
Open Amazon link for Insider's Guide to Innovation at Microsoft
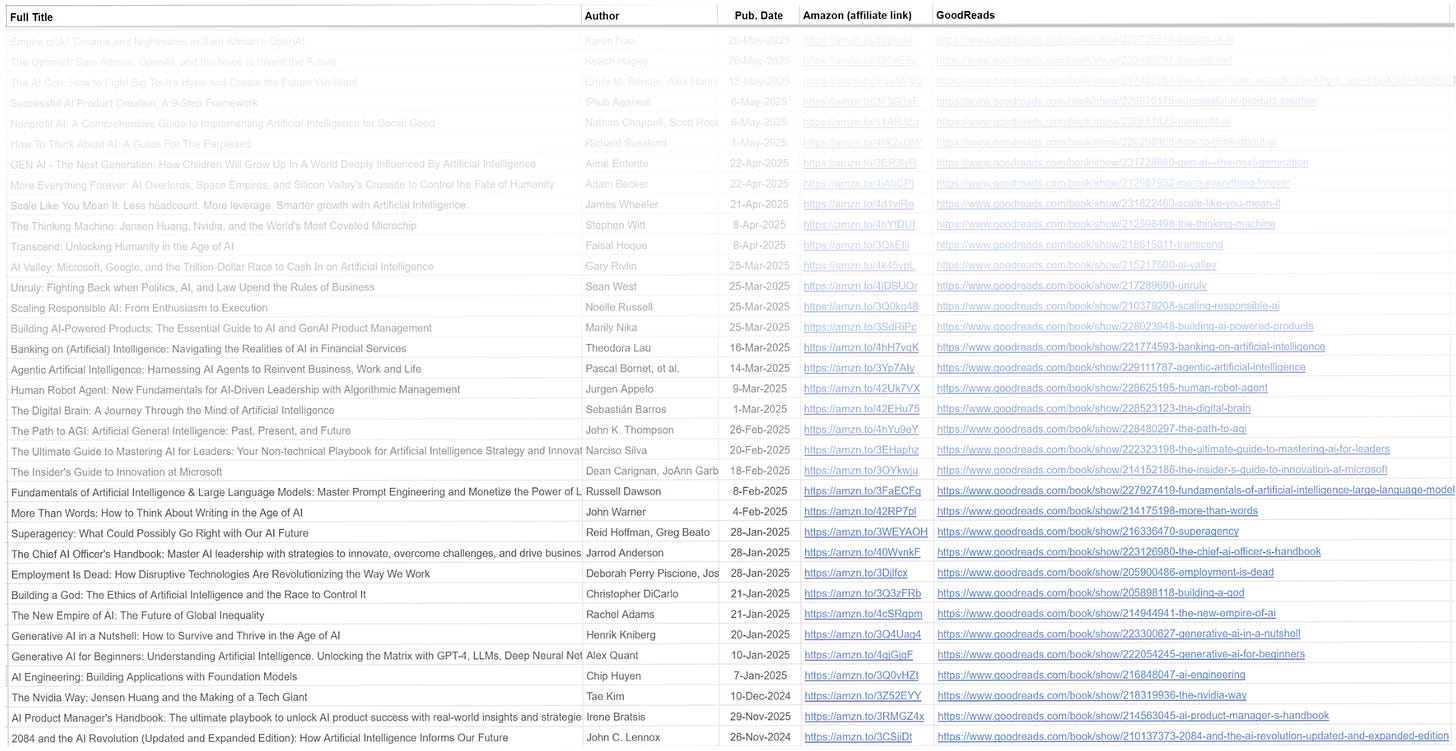coord(861,471)
